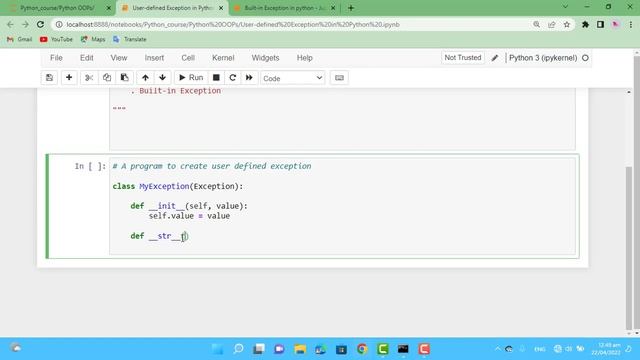Paste cells below icon
The width and height of the screenshot is (640, 360).
click(124, 78)
